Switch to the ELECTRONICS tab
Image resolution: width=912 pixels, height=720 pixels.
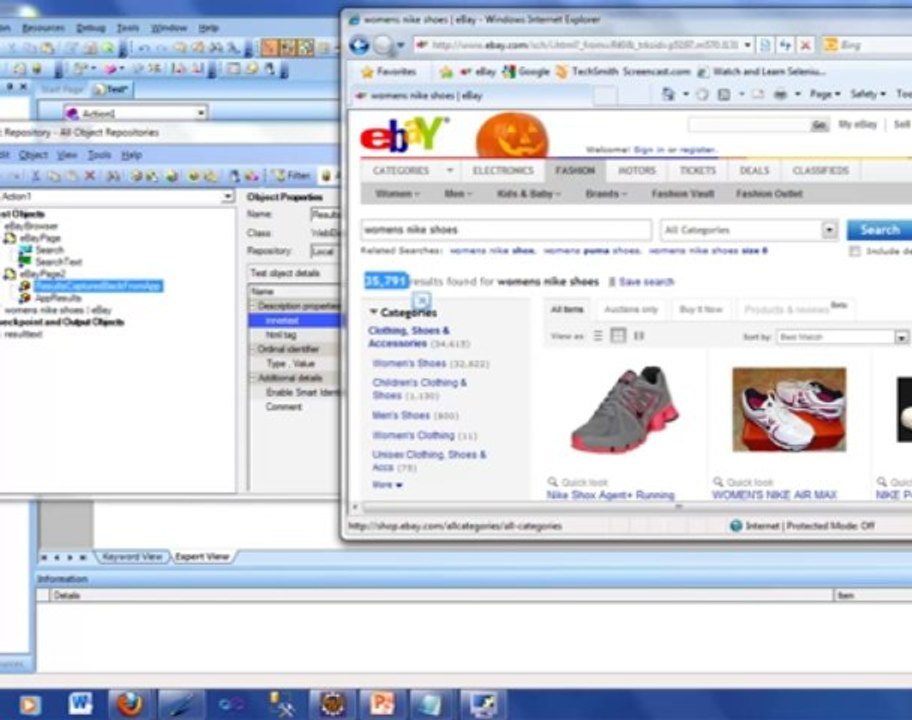(503, 170)
